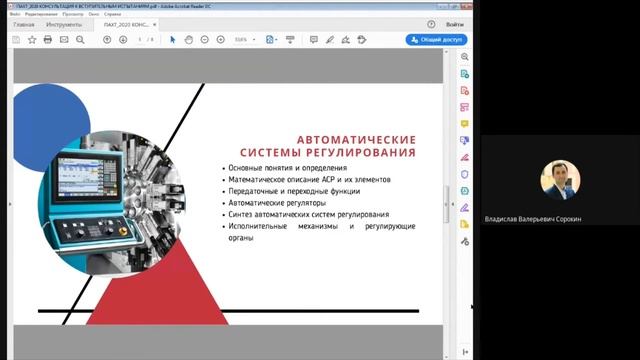
Task: Open the Справка menu
Action: pos(112,14)
